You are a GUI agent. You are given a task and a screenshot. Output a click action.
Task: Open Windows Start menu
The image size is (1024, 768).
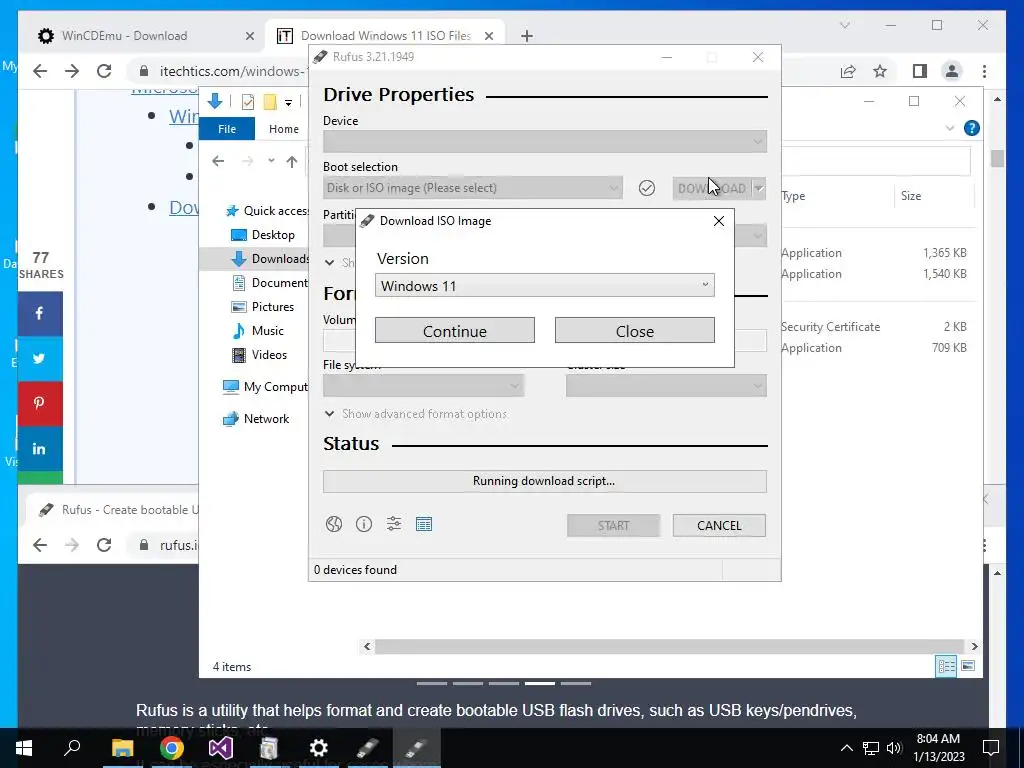[24, 748]
